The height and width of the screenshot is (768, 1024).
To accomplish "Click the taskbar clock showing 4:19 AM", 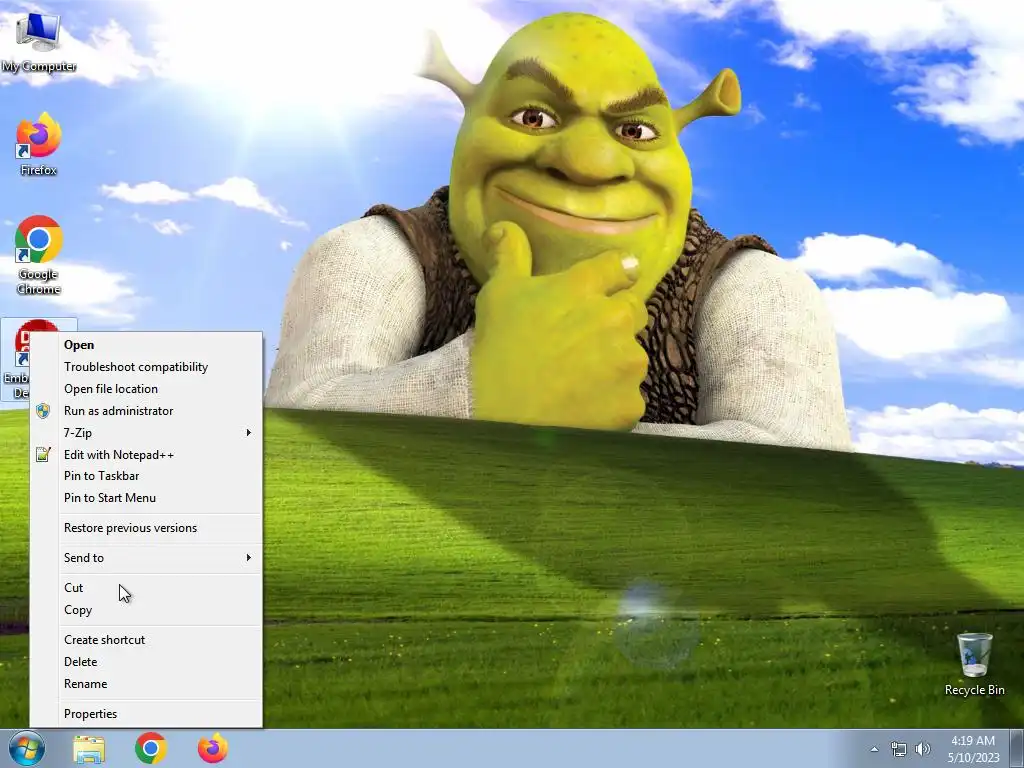I will 973,749.
